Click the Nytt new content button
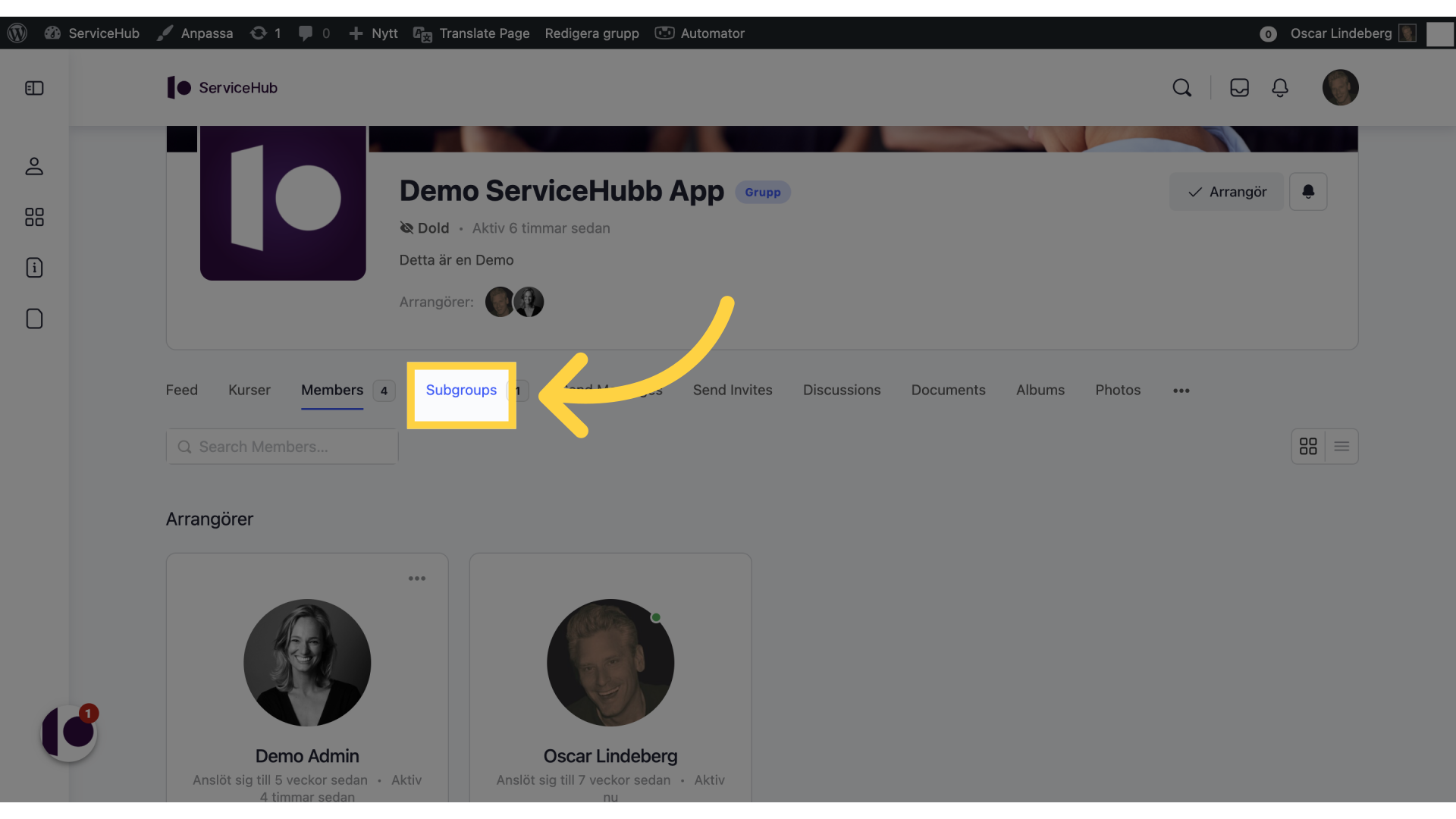 [372, 33]
